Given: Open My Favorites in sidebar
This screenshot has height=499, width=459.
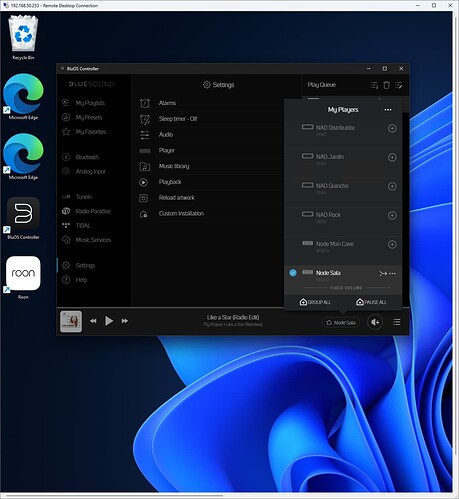Looking at the screenshot, I should [x=90, y=132].
